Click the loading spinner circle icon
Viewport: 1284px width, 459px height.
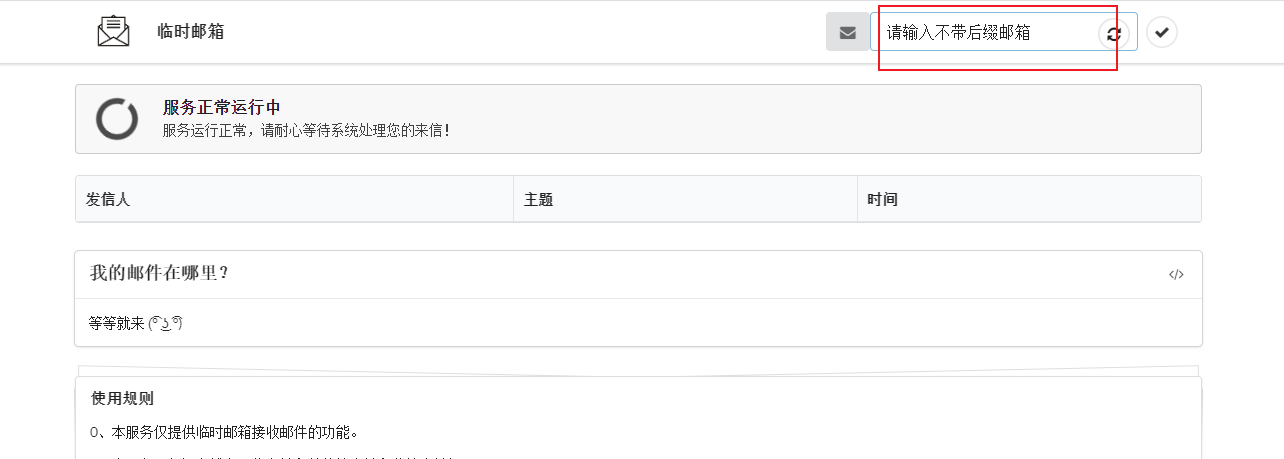point(117,119)
